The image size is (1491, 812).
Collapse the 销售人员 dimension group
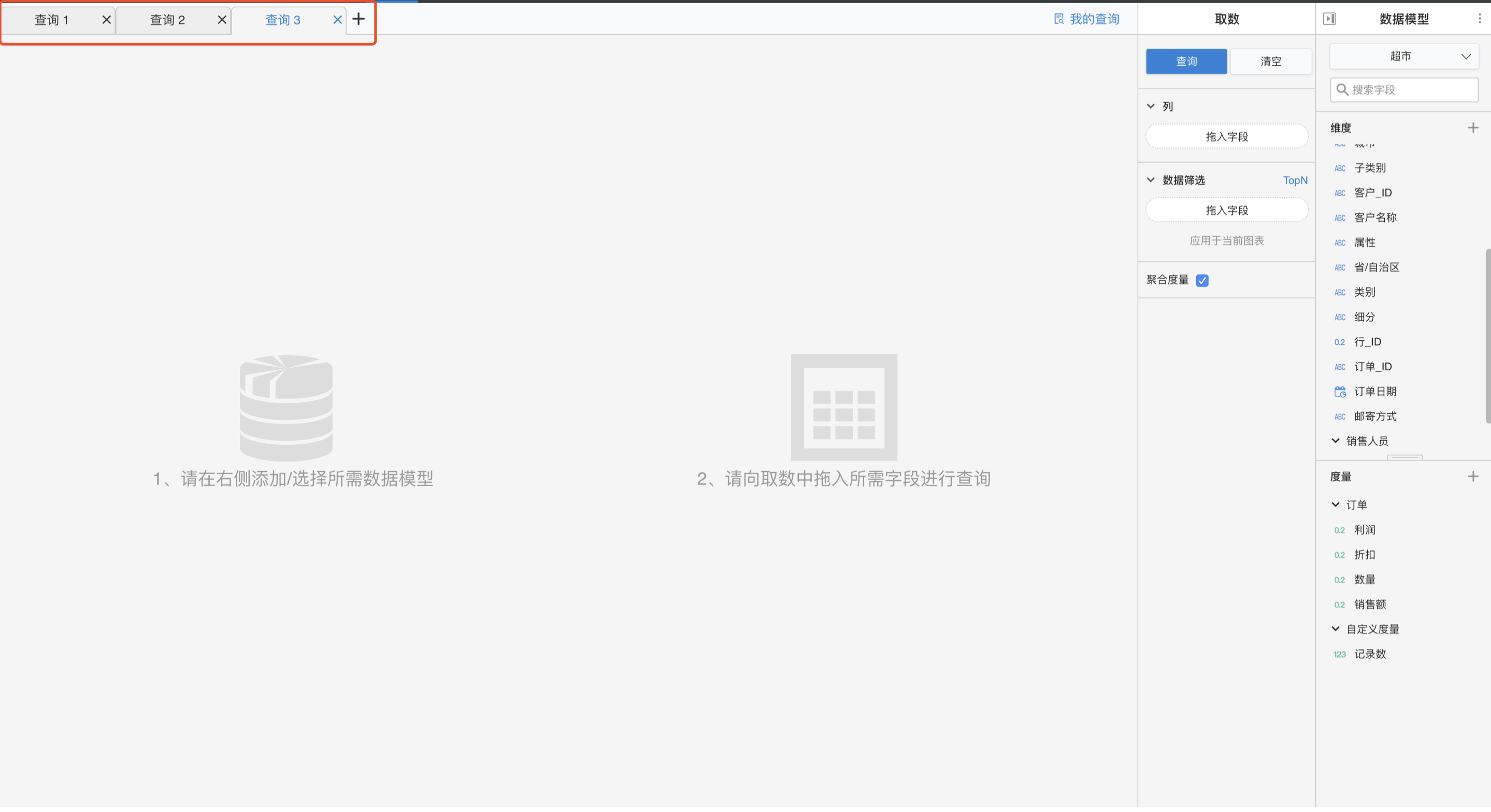coord(1335,441)
